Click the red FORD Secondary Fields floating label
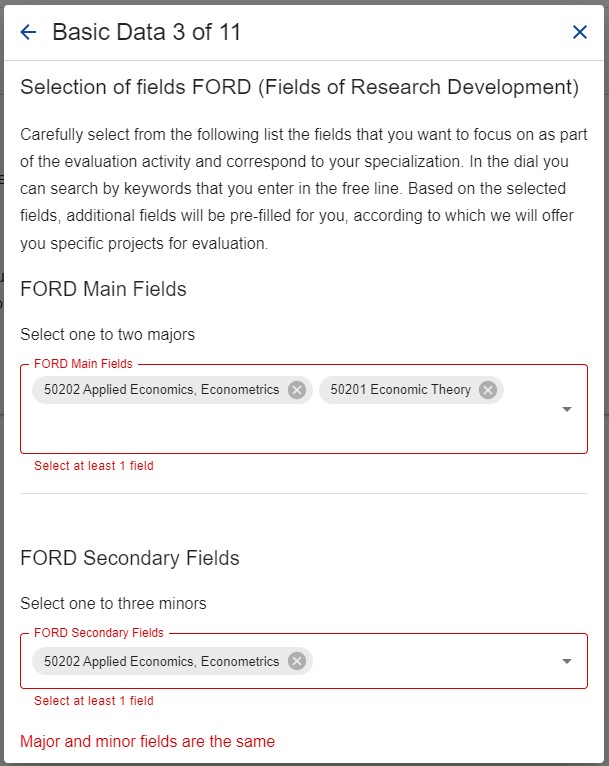The width and height of the screenshot is (609, 766). pos(99,633)
